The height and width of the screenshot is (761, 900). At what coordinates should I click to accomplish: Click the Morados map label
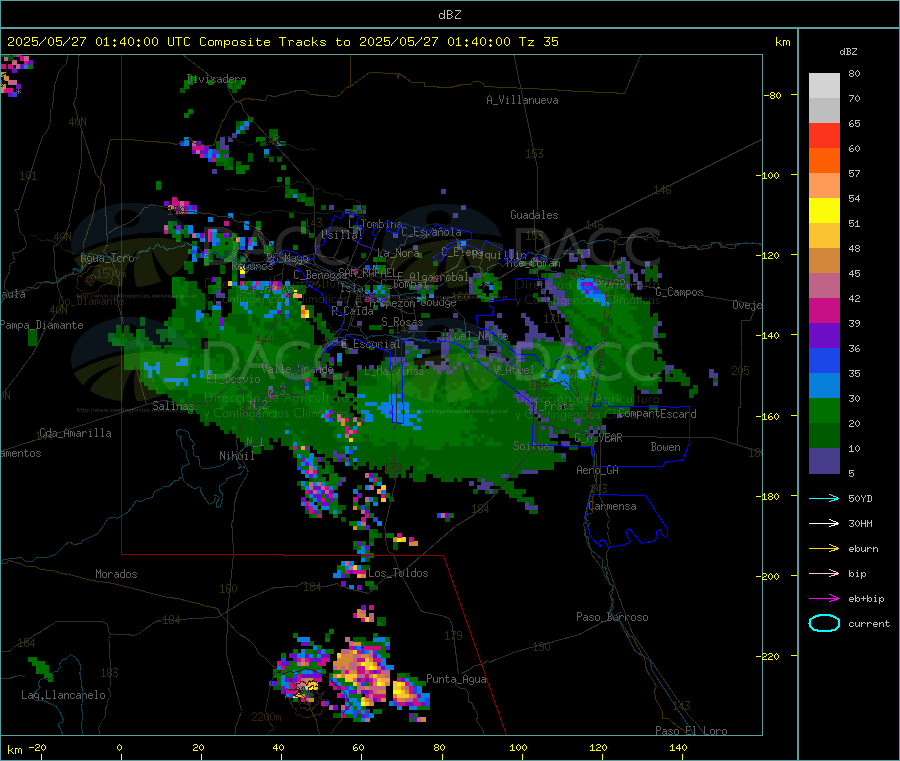click(116, 574)
